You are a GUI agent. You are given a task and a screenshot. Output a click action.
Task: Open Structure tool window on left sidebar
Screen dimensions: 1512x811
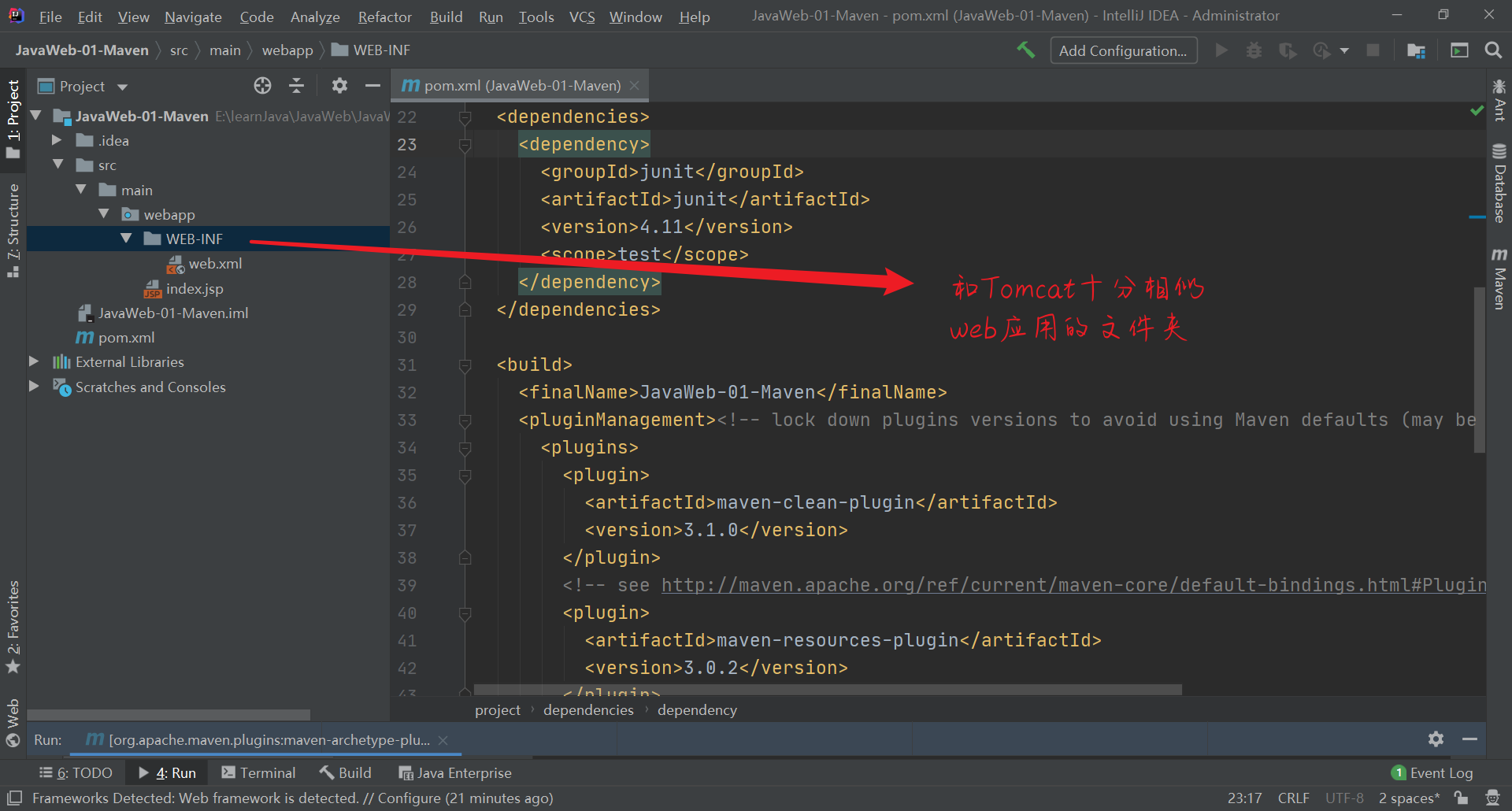click(13, 230)
